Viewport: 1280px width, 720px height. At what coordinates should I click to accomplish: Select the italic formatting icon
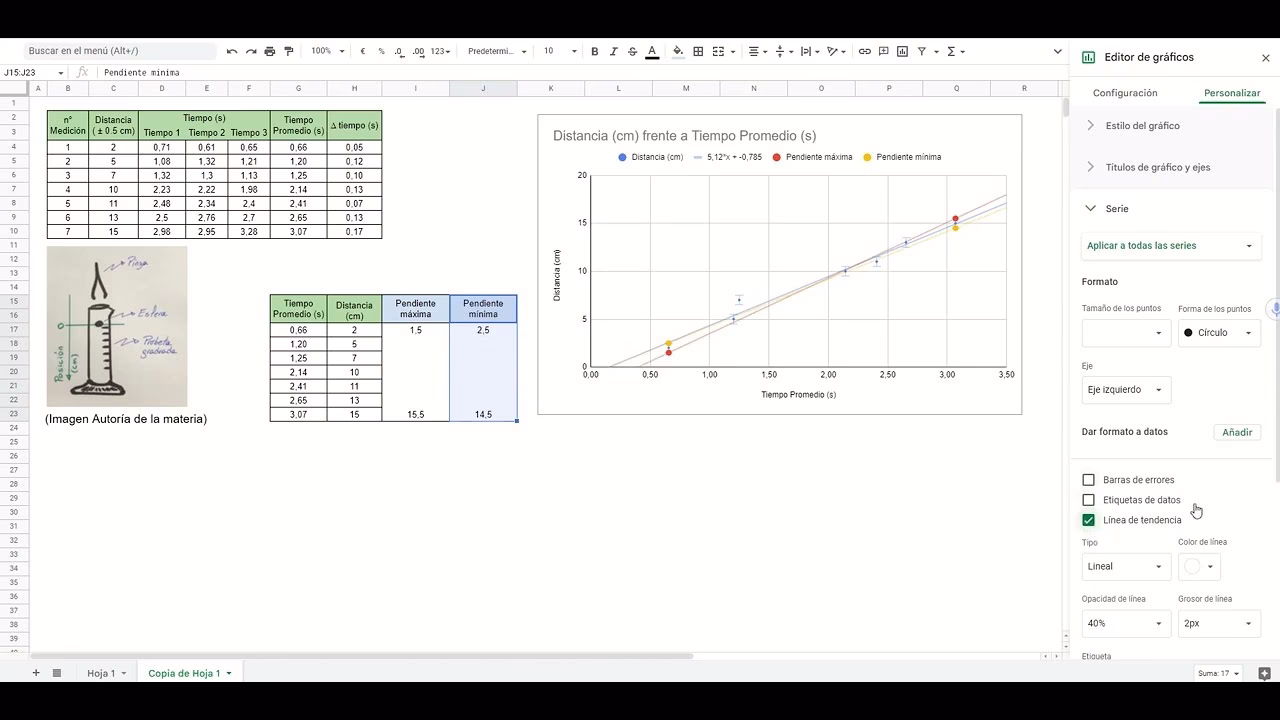612,51
